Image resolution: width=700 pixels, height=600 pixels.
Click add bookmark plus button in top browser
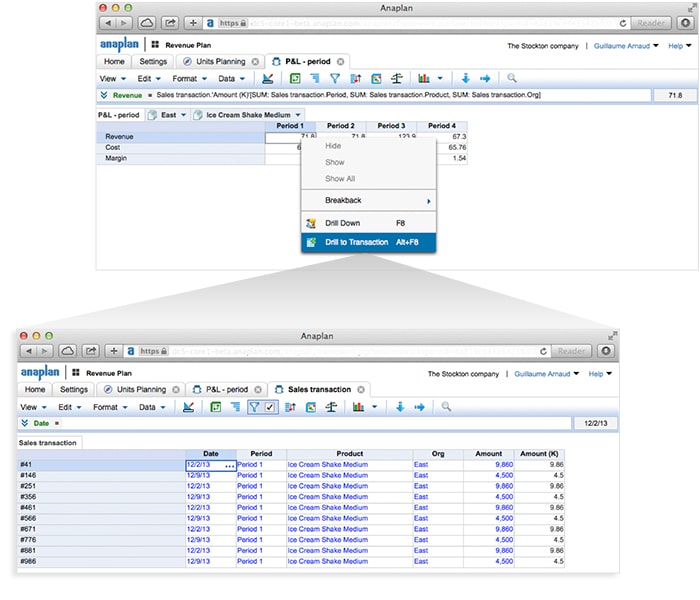pos(193,23)
